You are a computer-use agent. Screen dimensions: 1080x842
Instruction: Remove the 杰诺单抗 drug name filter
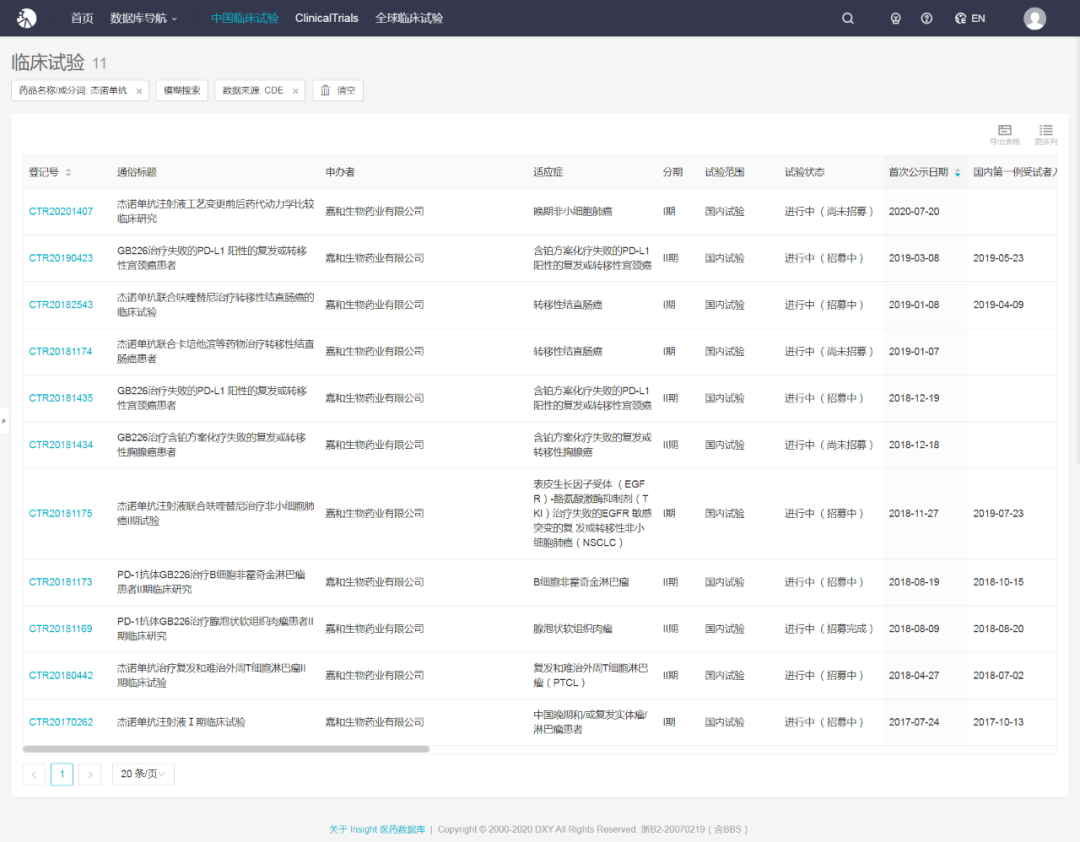[139, 91]
